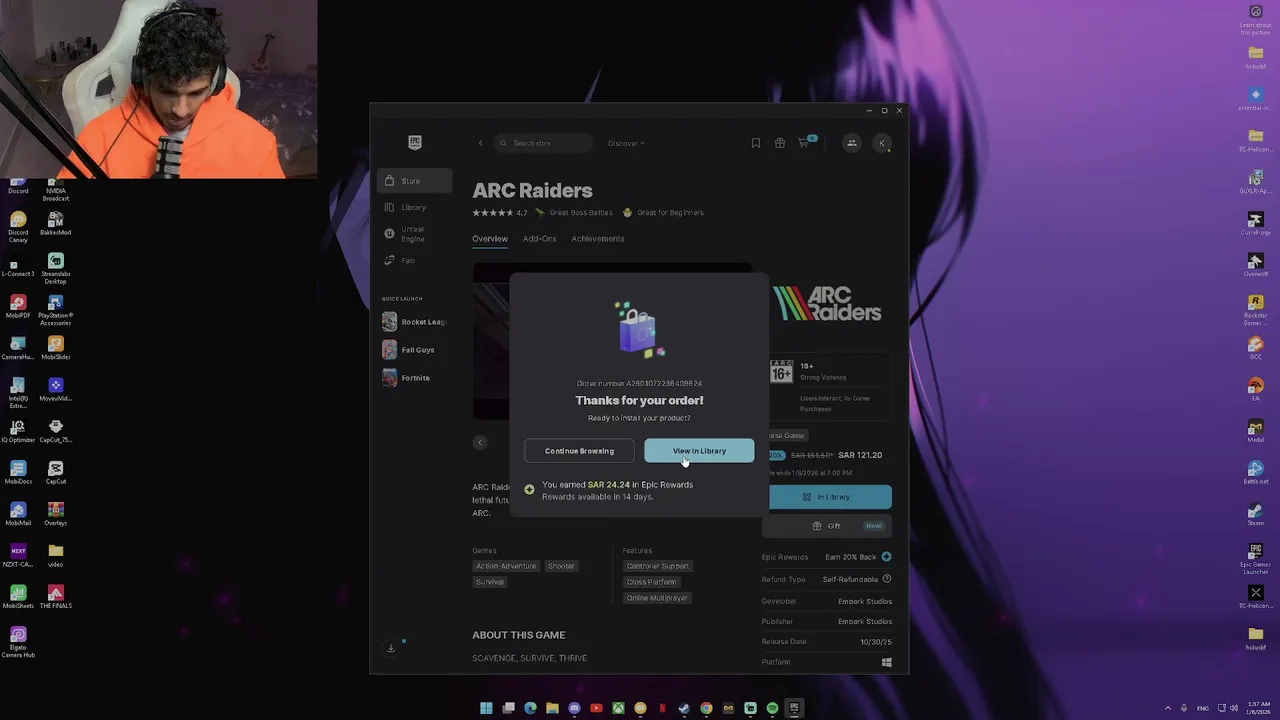Click the Refund Type help icon
1280x720 pixels.
coord(886,579)
